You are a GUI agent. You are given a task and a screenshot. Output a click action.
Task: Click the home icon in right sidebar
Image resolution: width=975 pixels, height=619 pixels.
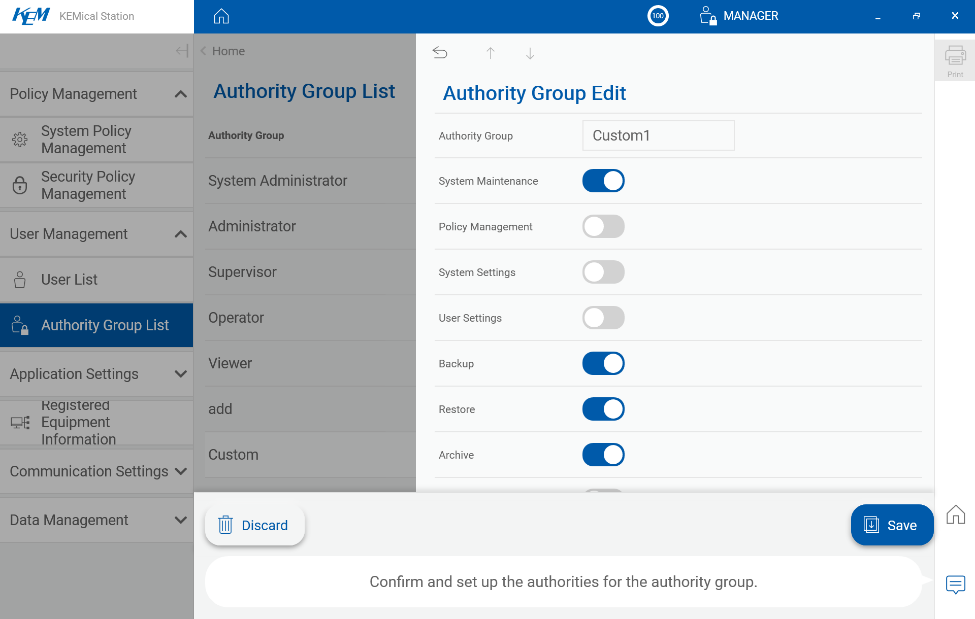955,515
